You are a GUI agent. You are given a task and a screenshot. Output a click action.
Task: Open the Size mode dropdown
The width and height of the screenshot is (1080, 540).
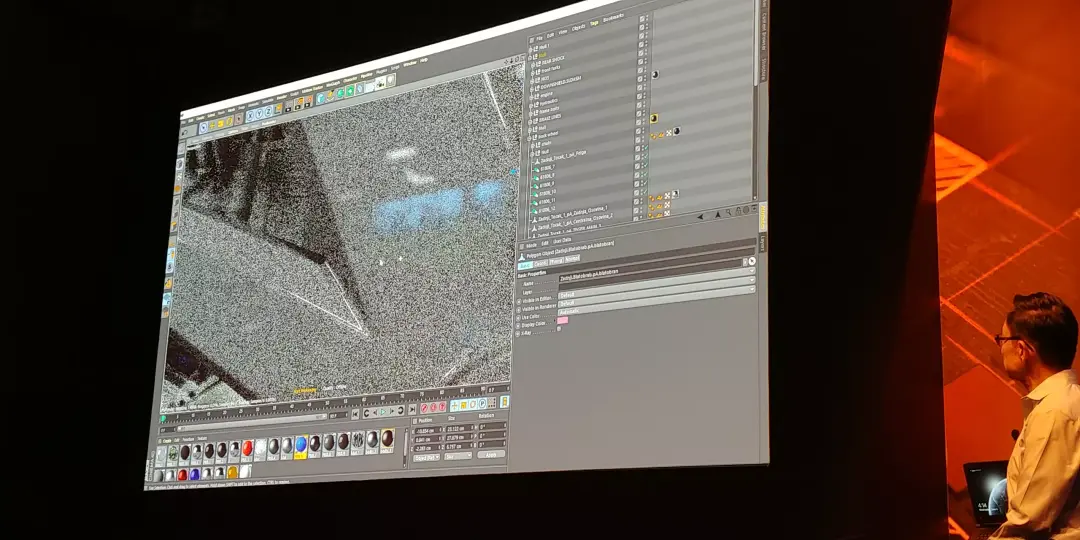pos(457,456)
